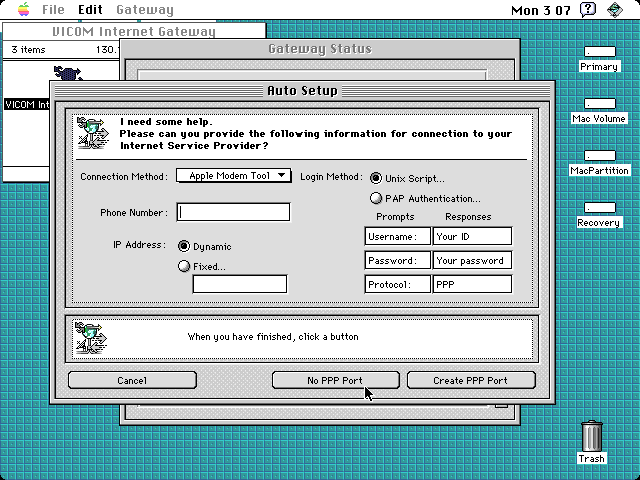Viewport: 640px width, 480px height.
Task: Click the Username prompt field
Action: coord(397,236)
